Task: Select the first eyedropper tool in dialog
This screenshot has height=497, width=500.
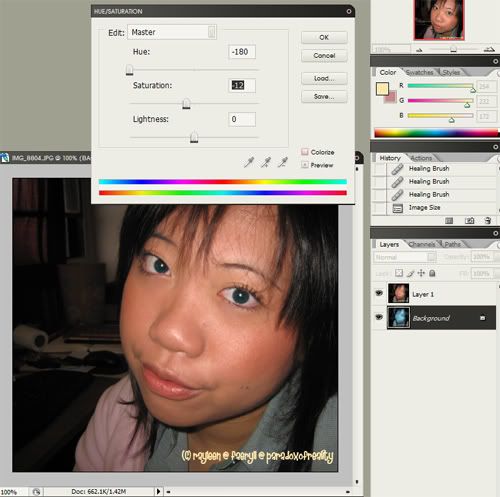Action: [249, 162]
